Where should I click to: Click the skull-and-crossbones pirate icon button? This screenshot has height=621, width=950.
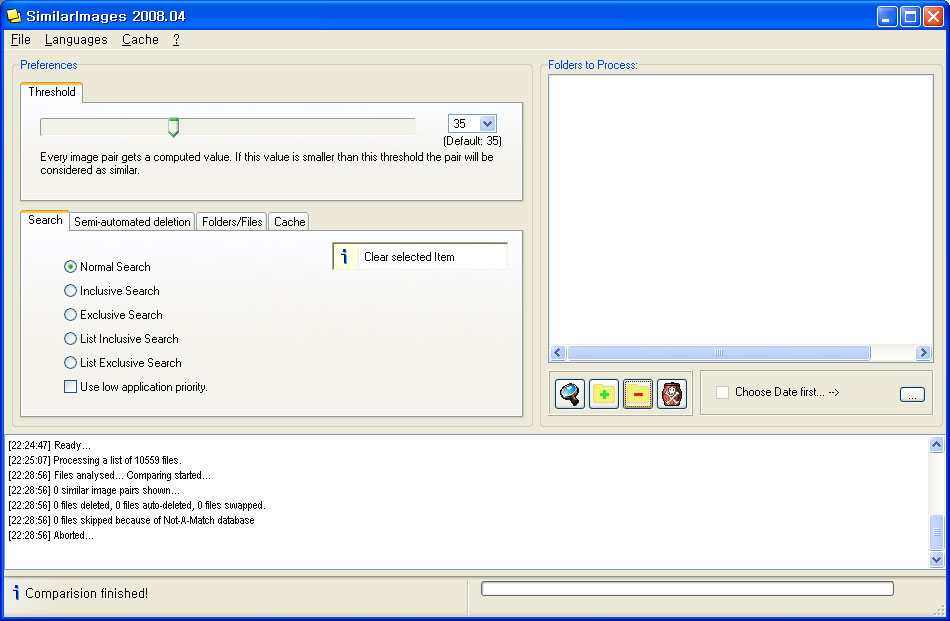tap(672, 394)
